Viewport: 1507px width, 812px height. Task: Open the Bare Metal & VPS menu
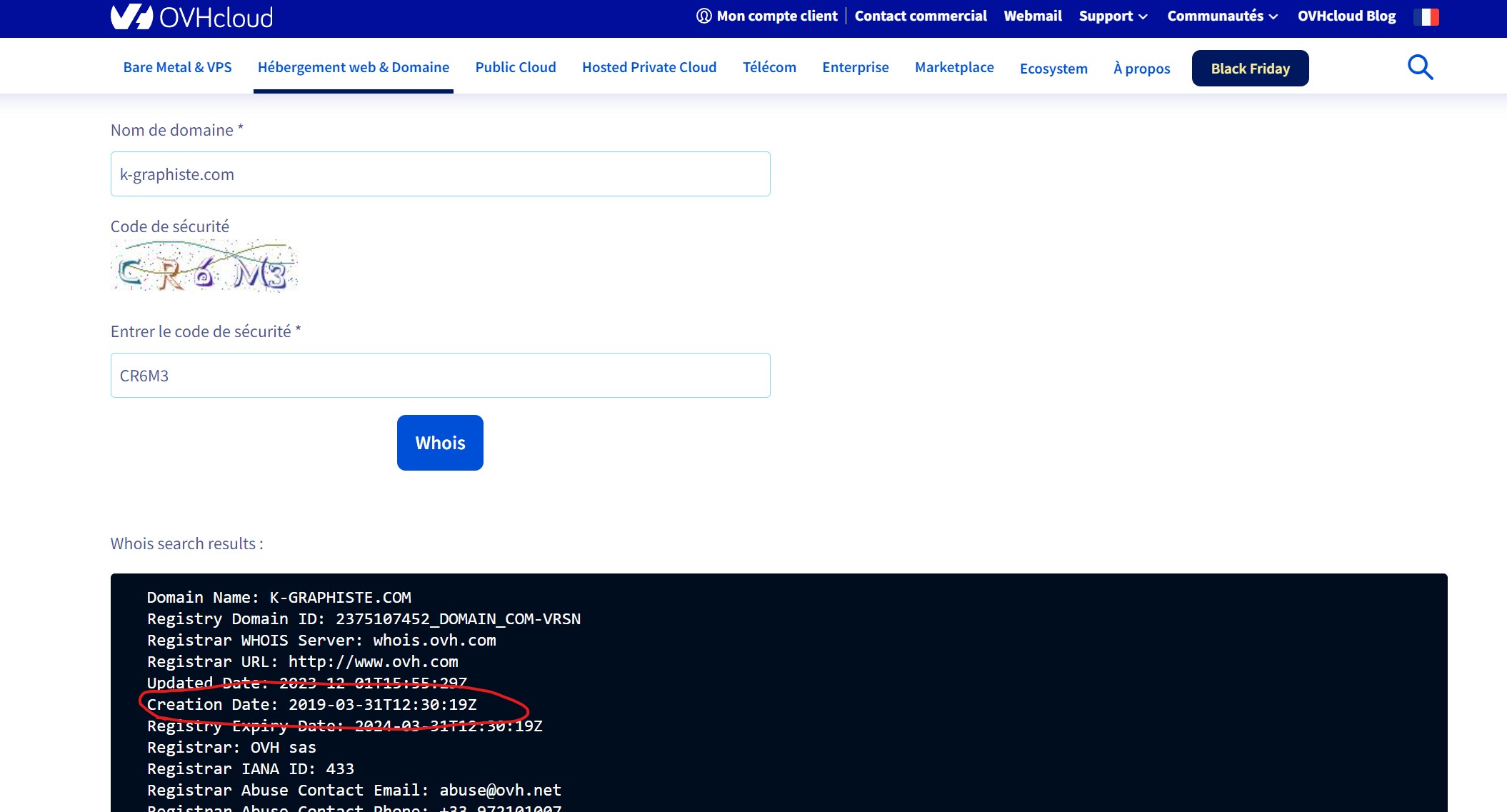coord(177,67)
